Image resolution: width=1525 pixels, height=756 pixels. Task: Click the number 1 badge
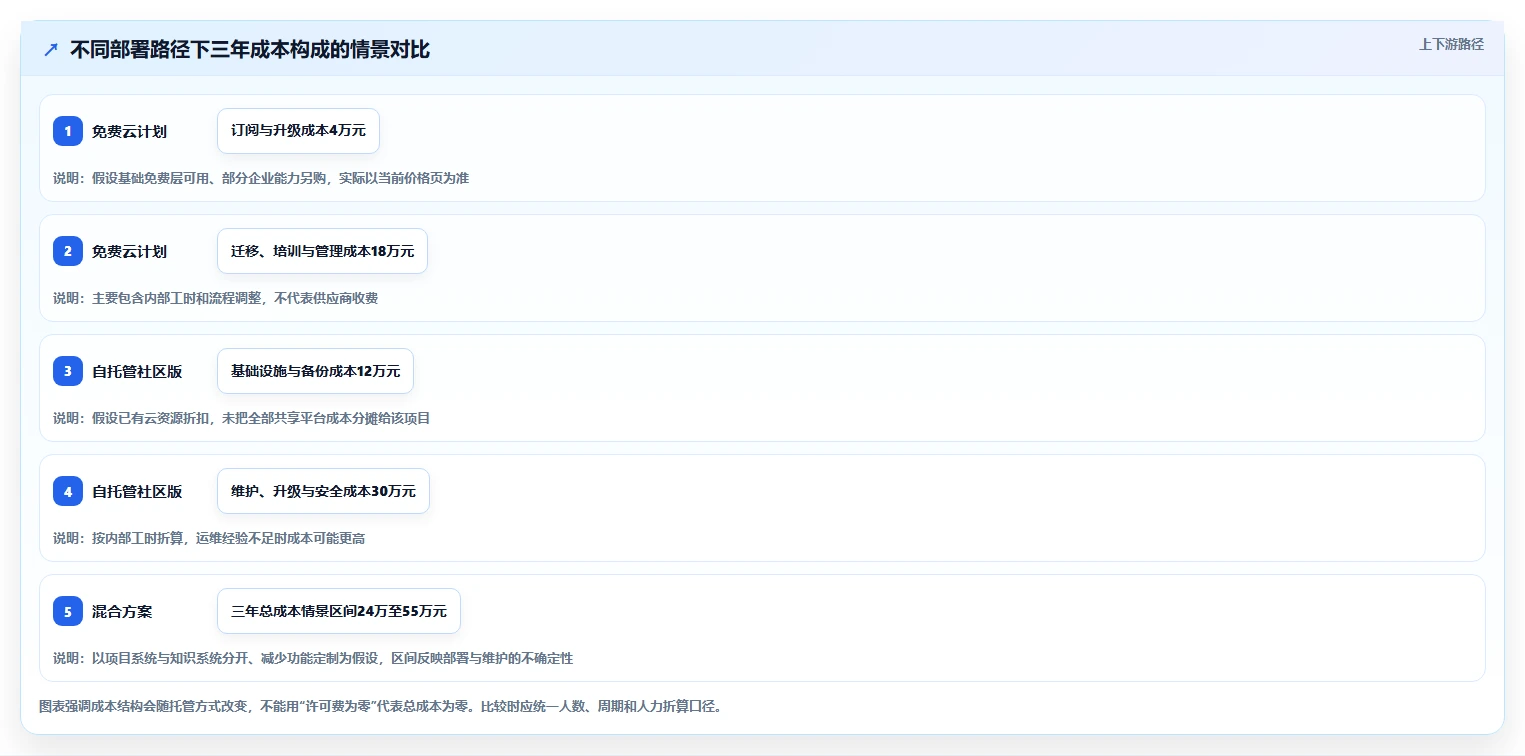click(x=68, y=131)
